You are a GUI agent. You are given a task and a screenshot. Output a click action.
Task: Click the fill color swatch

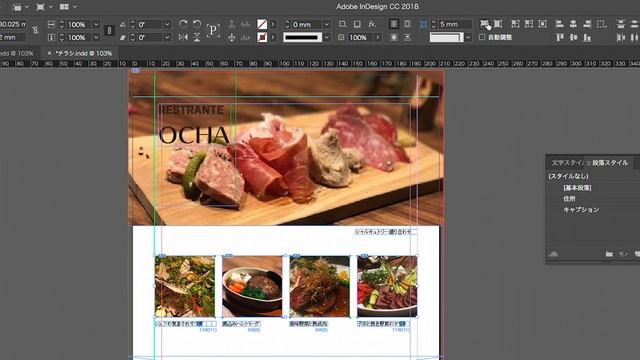point(262,24)
